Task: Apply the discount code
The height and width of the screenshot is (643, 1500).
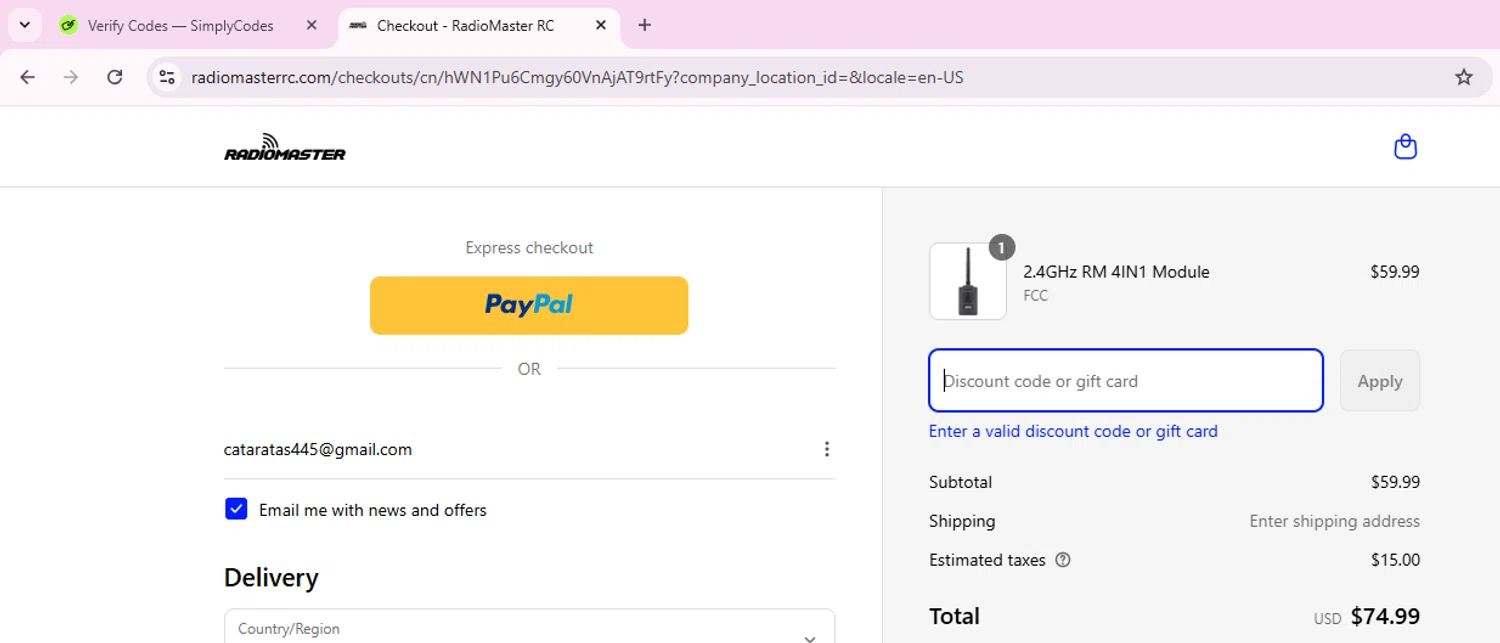Action: [1379, 380]
